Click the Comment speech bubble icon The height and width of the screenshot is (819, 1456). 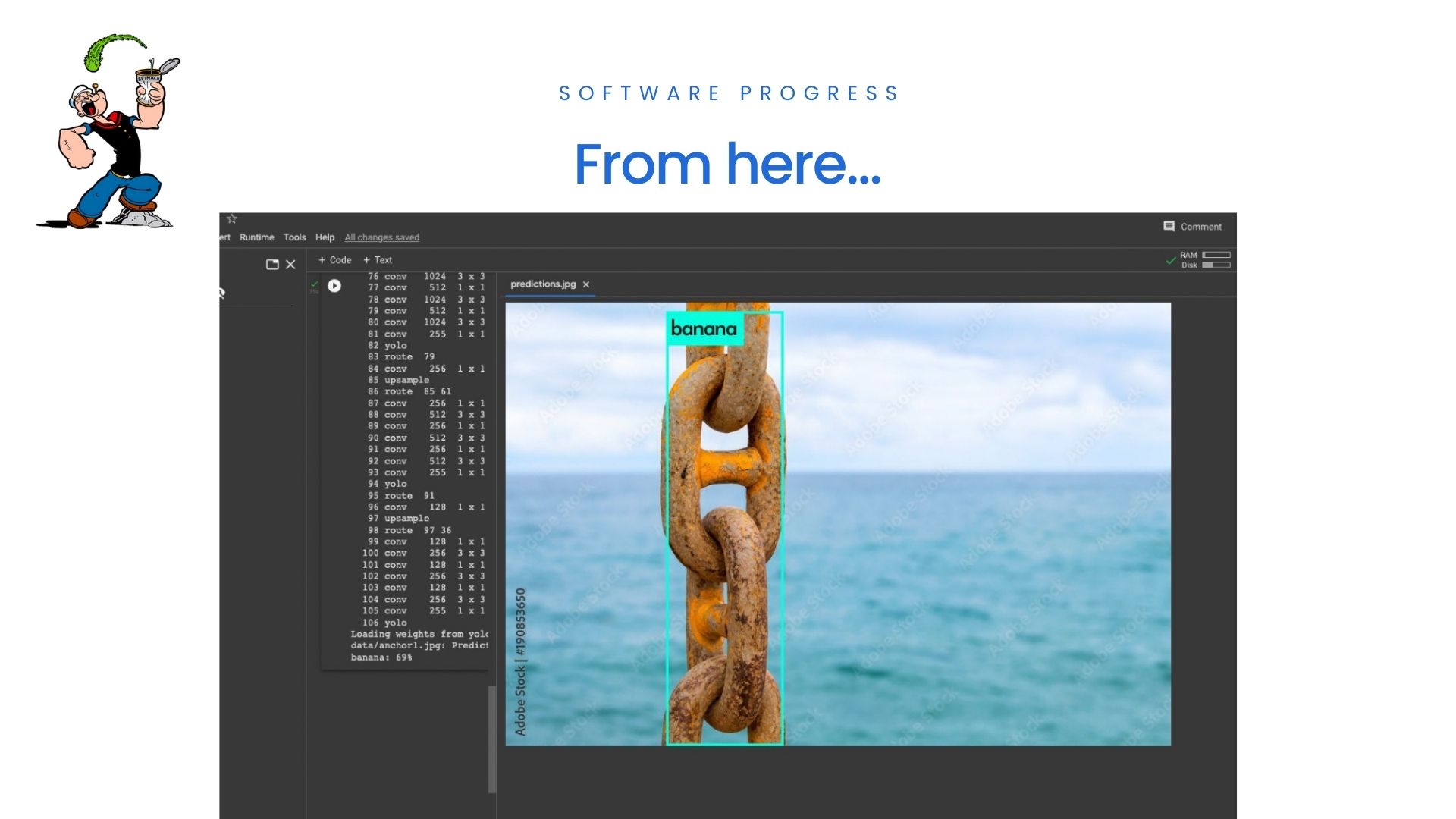pyautogui.click(x=1169, y=227)
